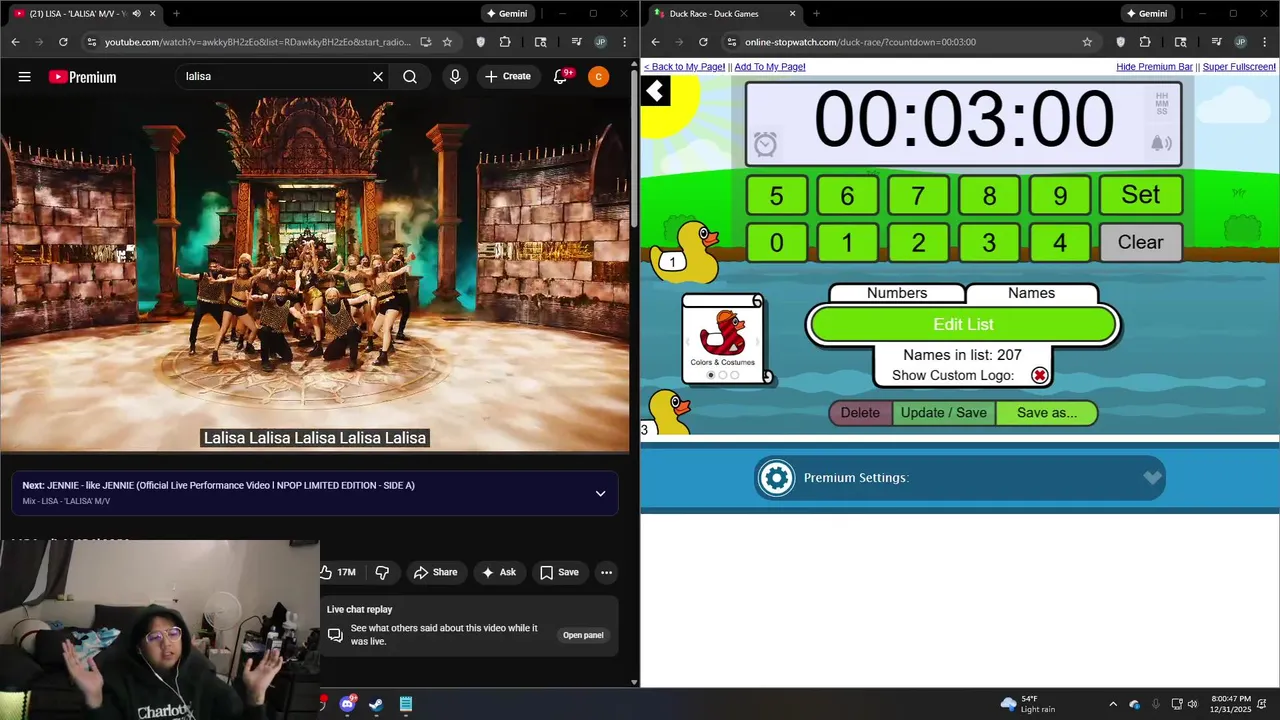Follow the Back to My Page link
Viewport: 1280px width, 720px height.
[684, 67]
